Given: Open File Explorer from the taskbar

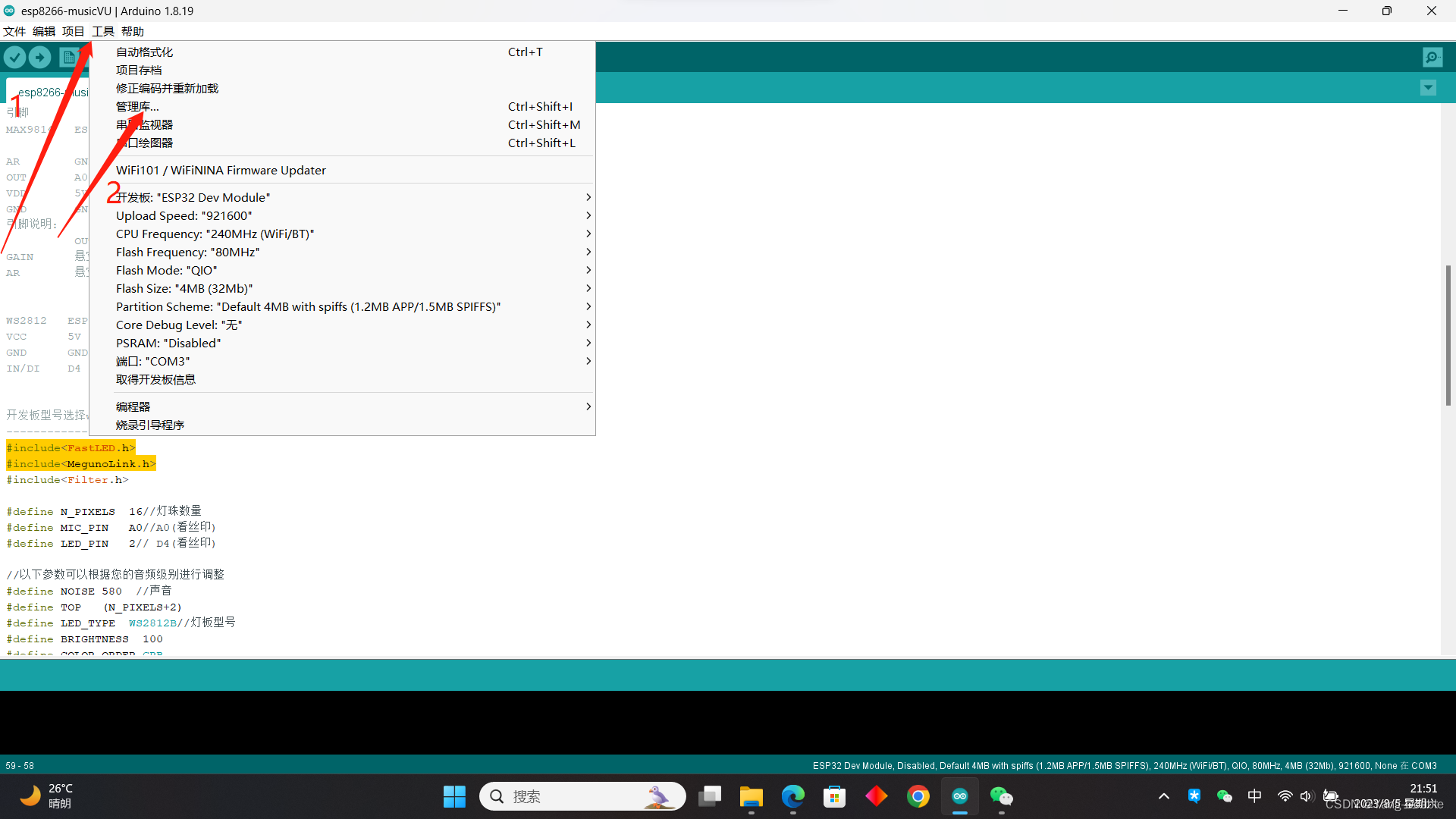Looking at the screenshot, I should (x=751, y=796).
